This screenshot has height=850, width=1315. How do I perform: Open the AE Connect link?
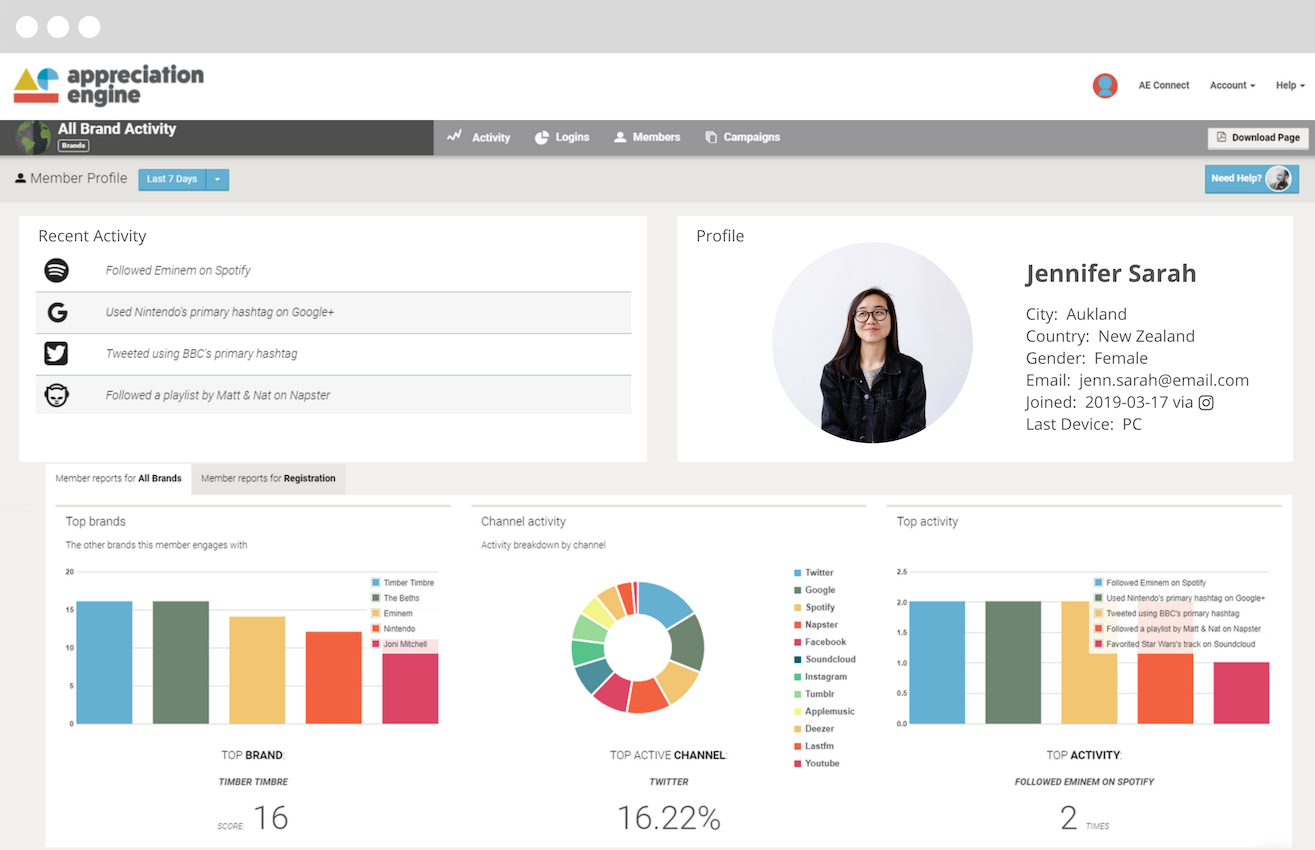tap(1164, 86)
